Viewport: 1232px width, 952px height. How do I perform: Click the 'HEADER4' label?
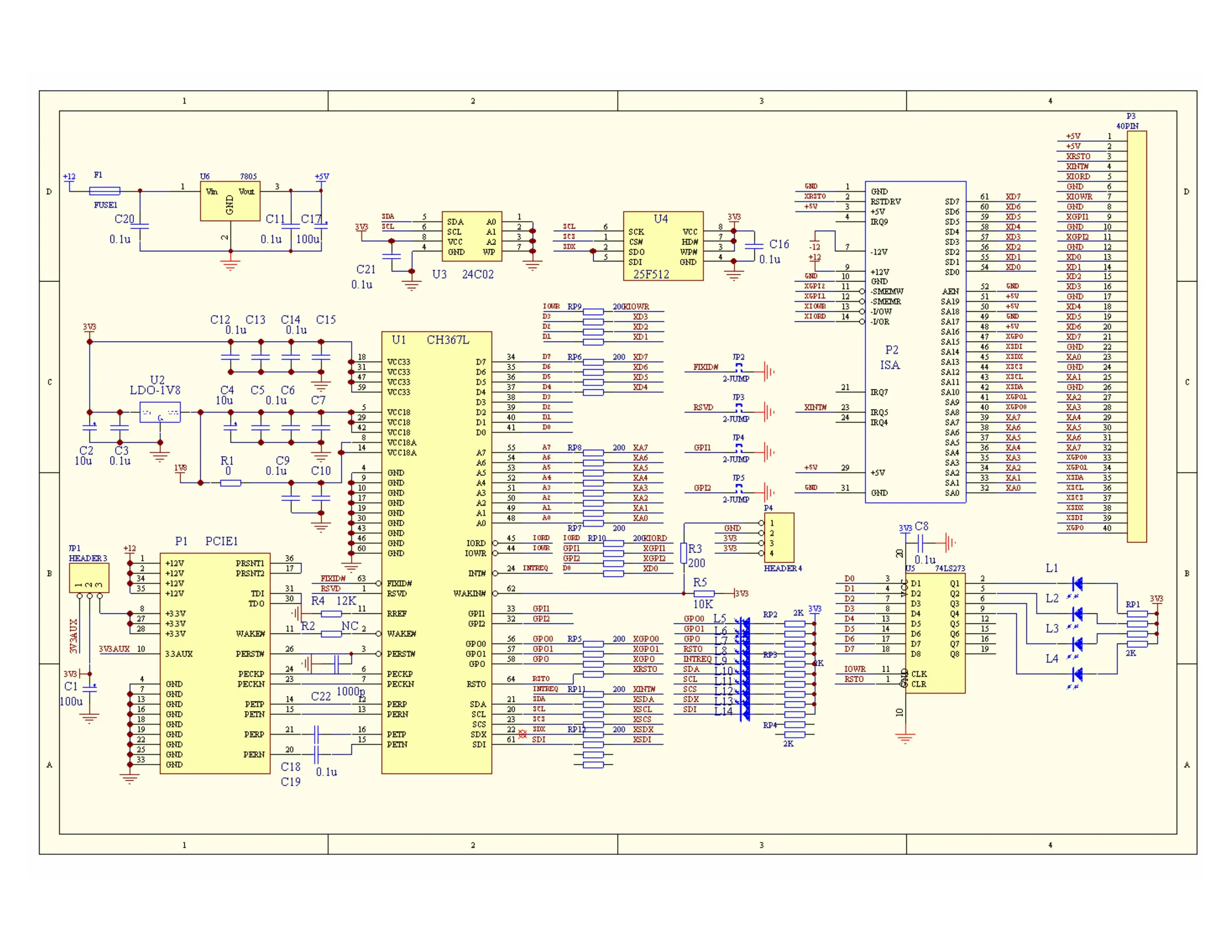(783, 569)
